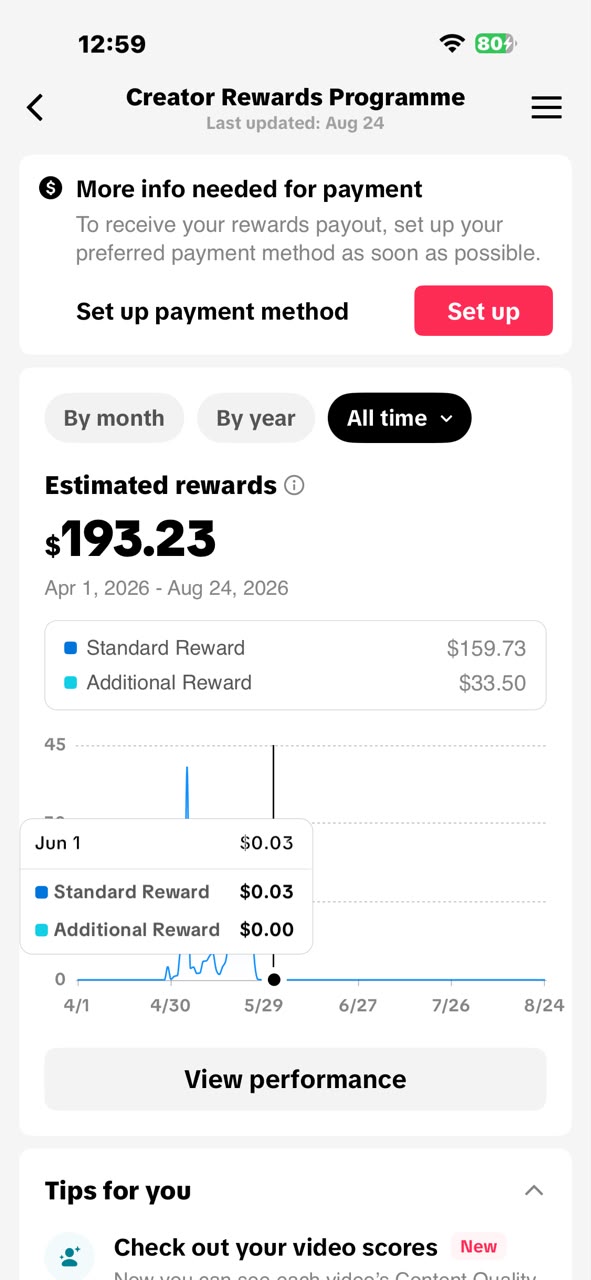Tap the Set up payment button
Image resolution: width=591 pixels, height=1280 pixels.
point(483,311)
